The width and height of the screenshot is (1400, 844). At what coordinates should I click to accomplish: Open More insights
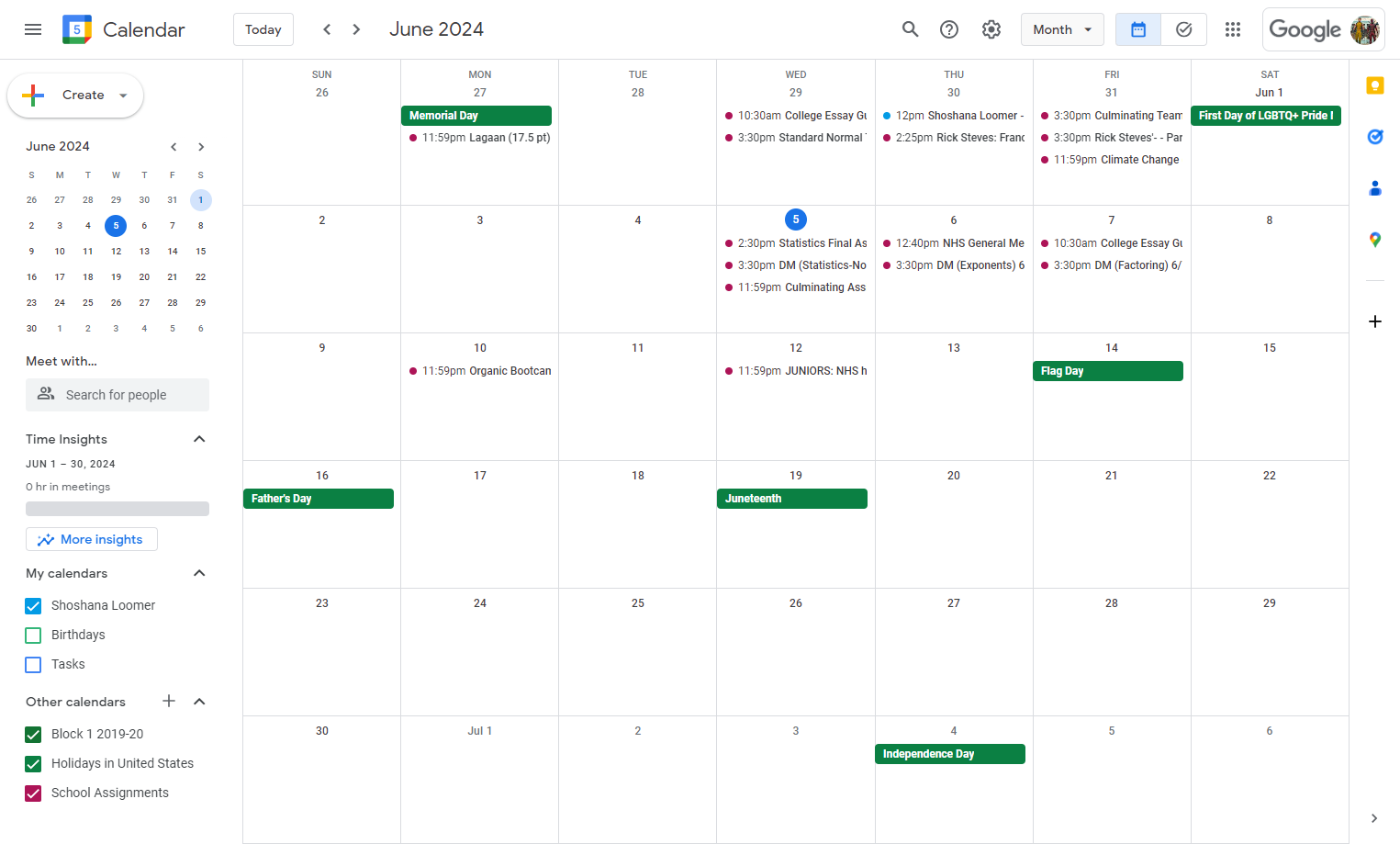pyautogui.click(x=92, y=539)
